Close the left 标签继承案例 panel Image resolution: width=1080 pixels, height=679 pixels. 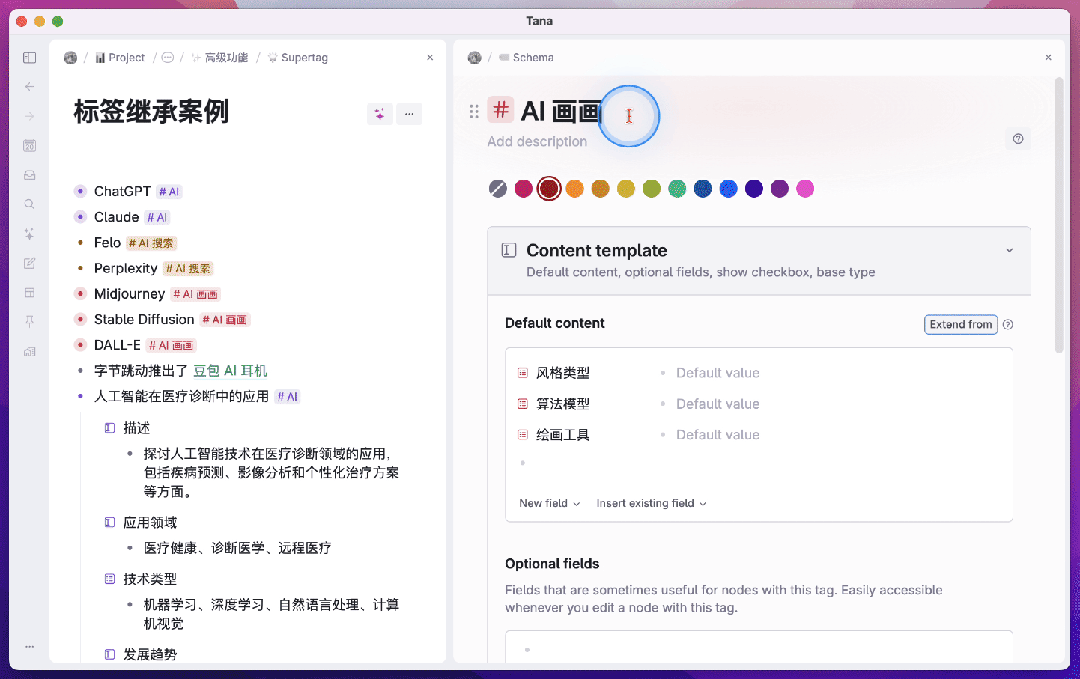430,58
